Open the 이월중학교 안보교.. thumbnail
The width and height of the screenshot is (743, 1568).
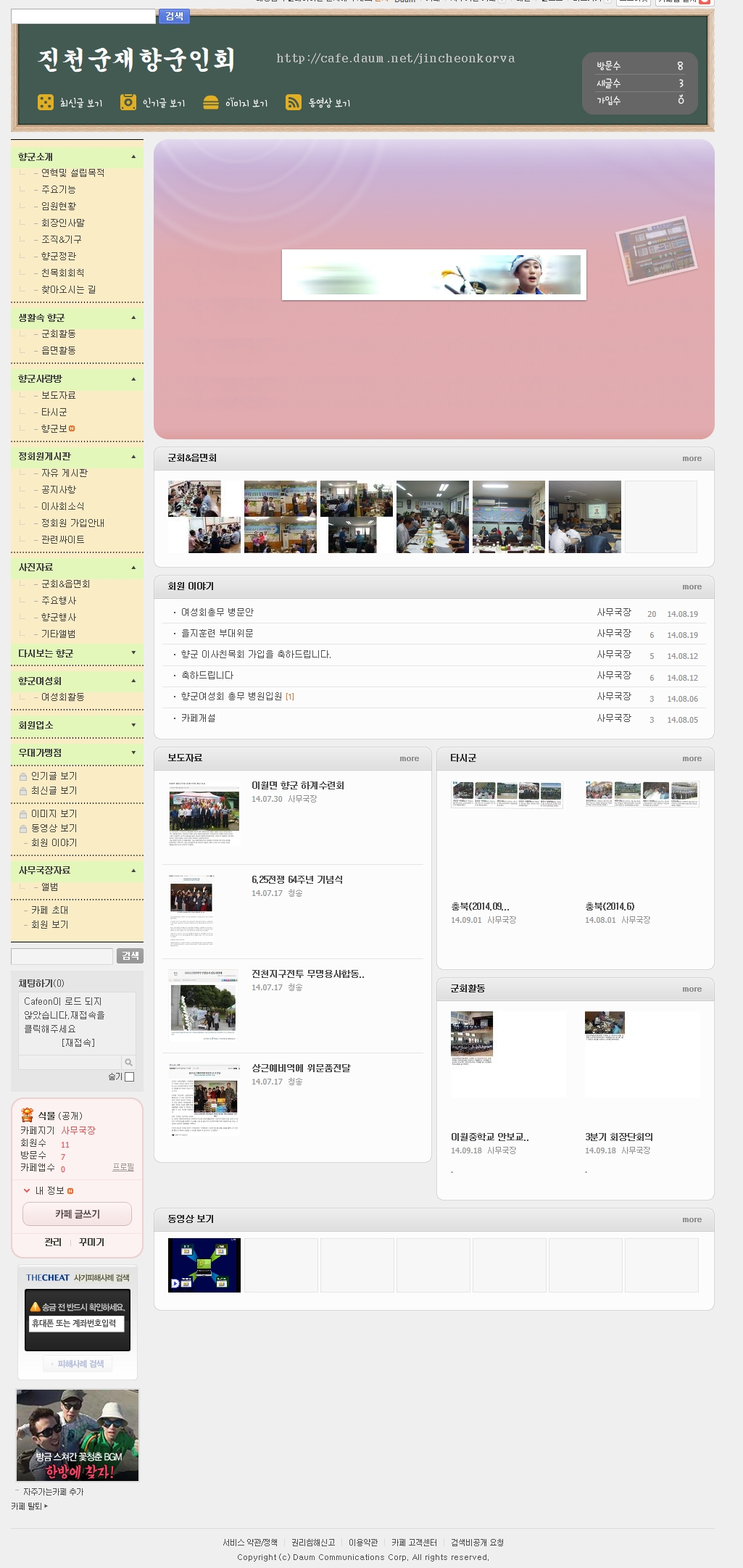click(472, 1037)
